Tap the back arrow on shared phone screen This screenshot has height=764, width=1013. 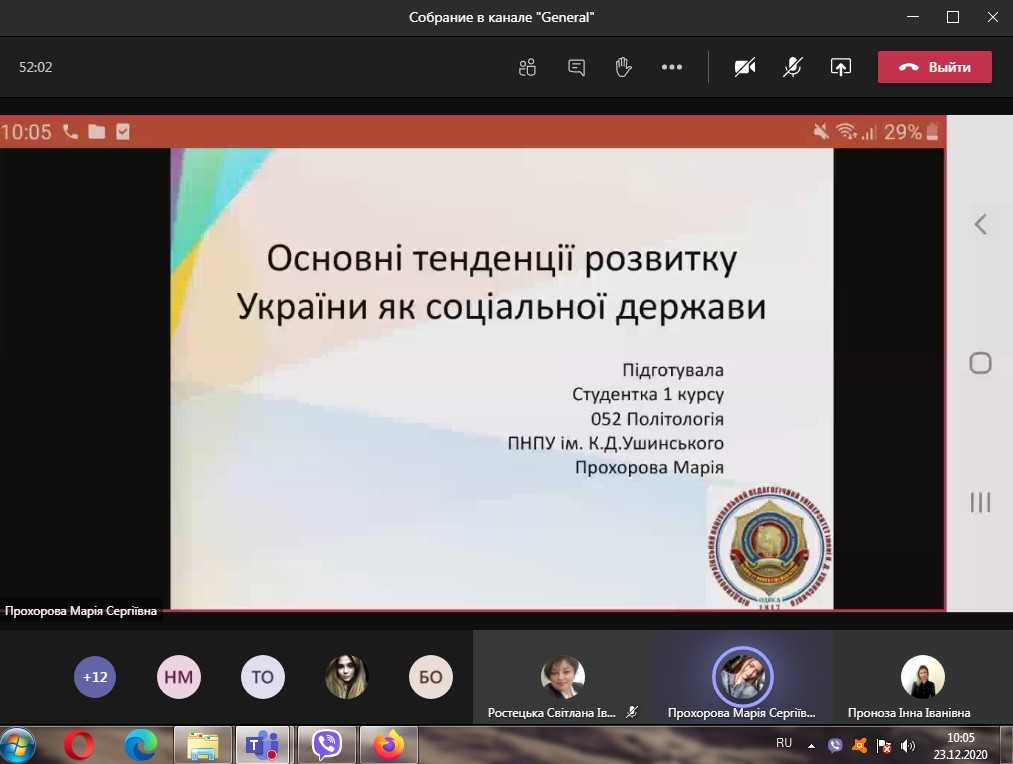coord(980,224)
